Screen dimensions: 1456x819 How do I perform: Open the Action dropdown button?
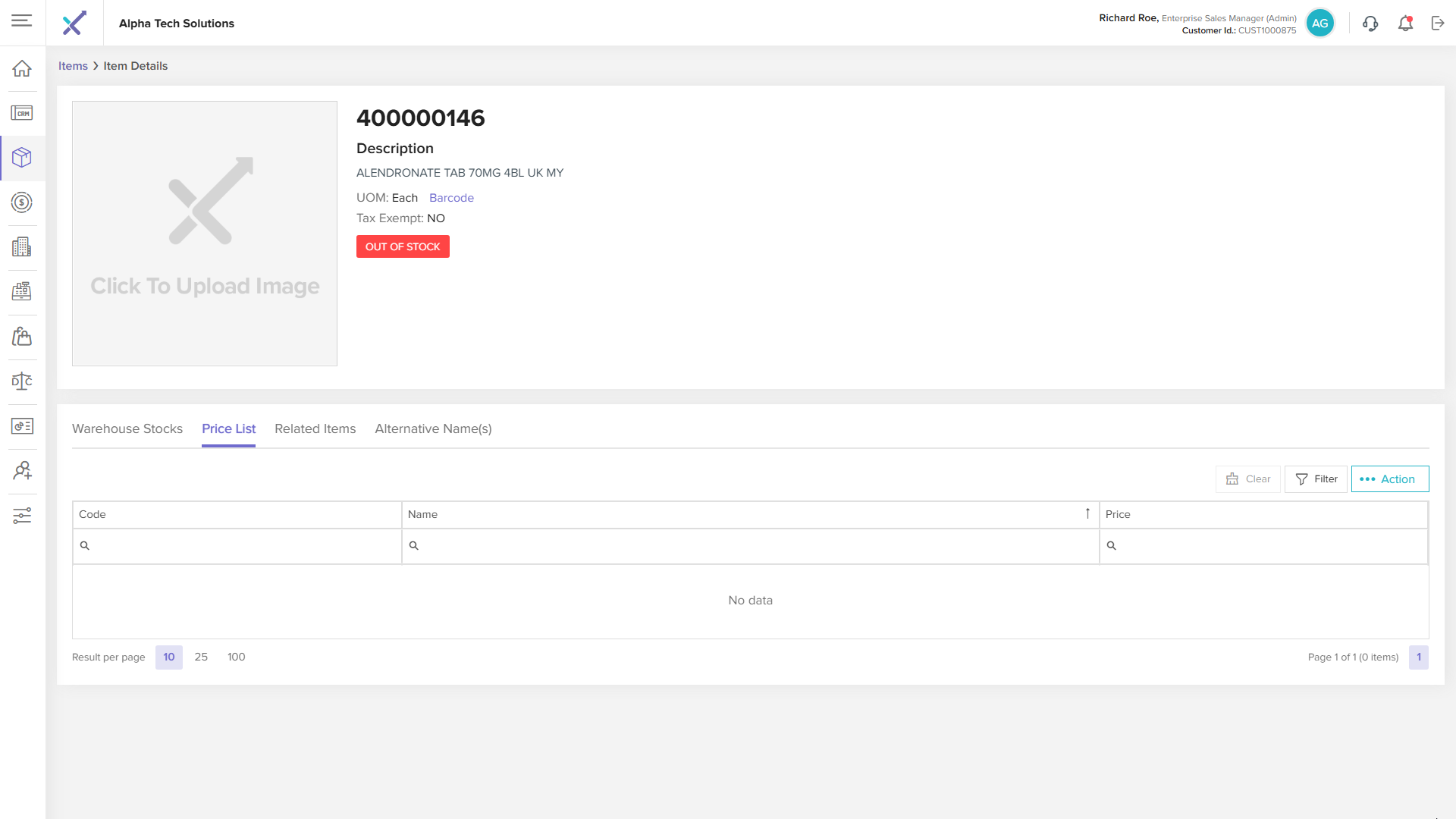tap(1389, 479)
